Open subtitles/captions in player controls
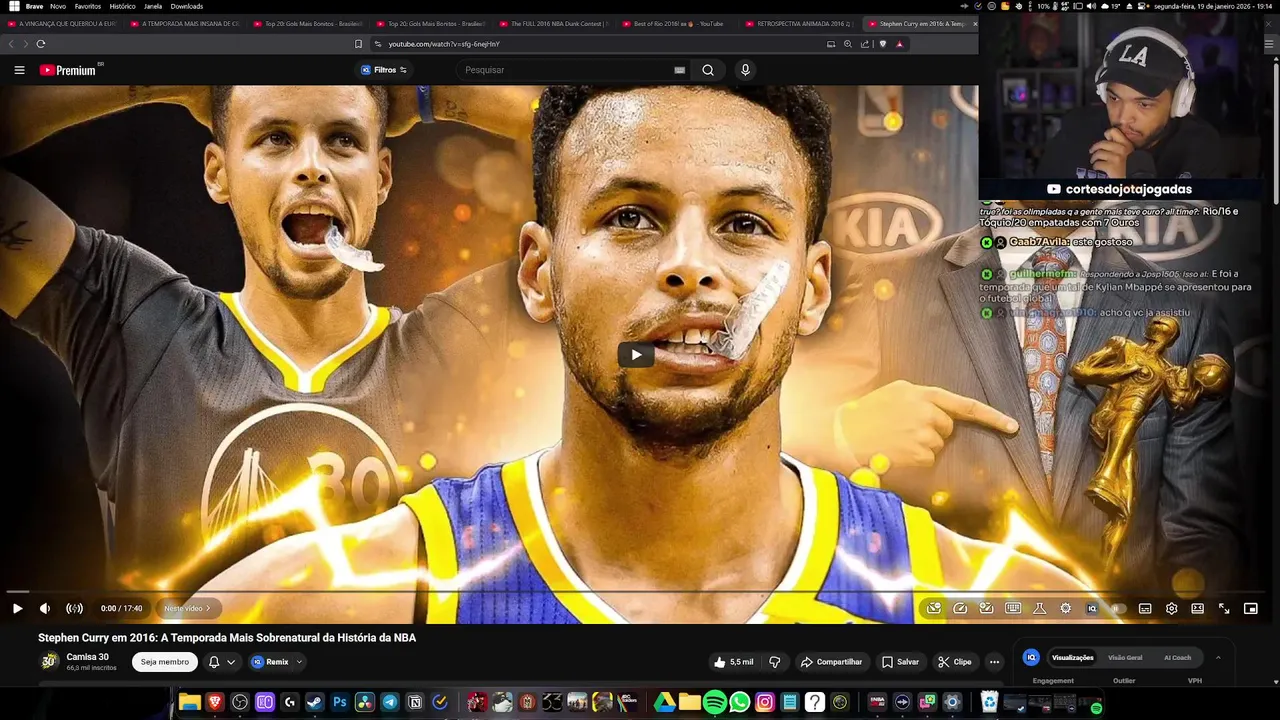Screen dimensions: 1280x720 [1145, 608]
